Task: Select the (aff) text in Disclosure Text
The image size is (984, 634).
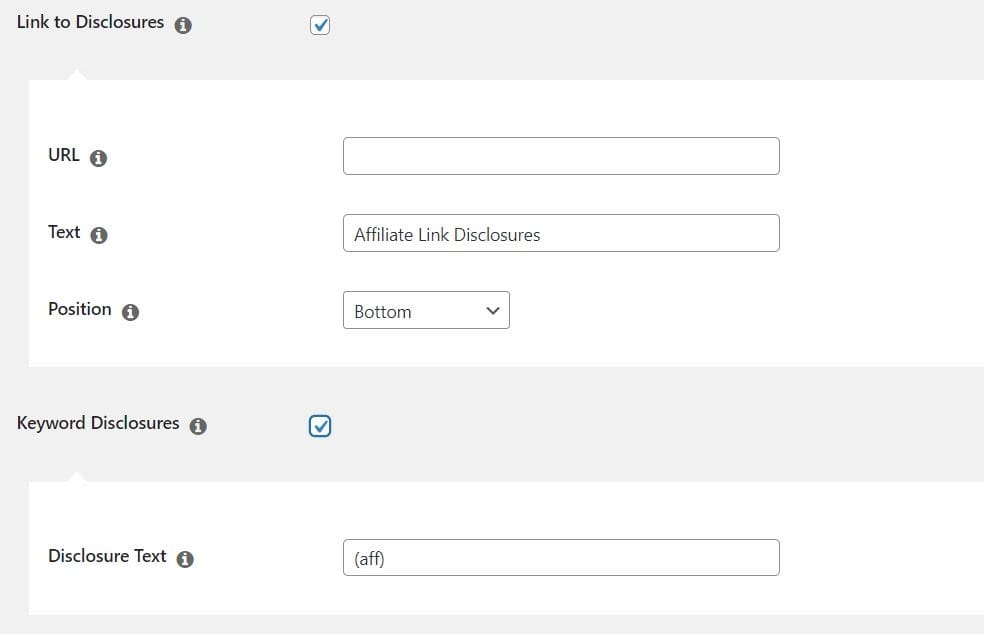Action: pos(369,558)
